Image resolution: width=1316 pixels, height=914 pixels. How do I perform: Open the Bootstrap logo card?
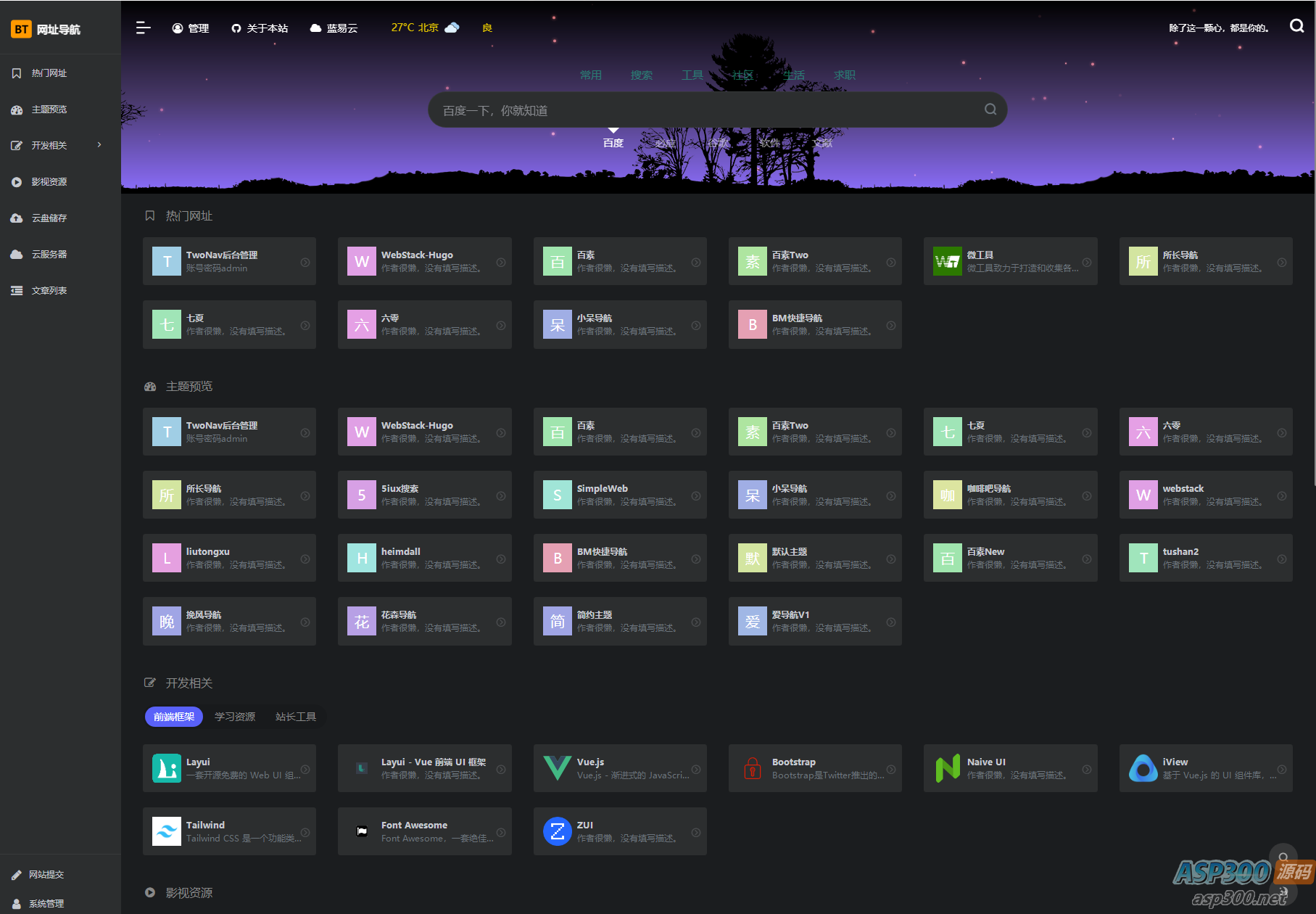(753, 768)
